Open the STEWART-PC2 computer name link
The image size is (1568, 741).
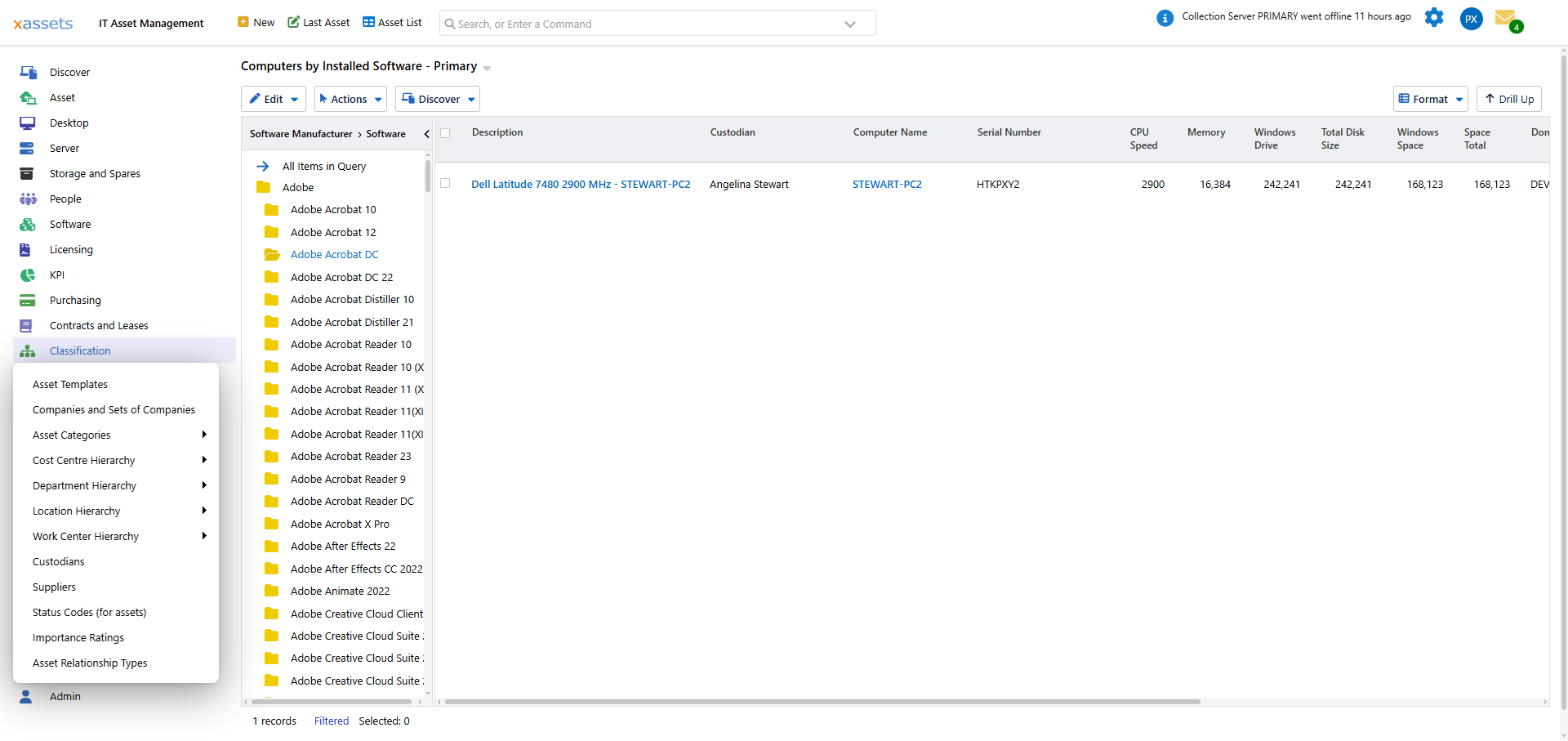(887, 185)
